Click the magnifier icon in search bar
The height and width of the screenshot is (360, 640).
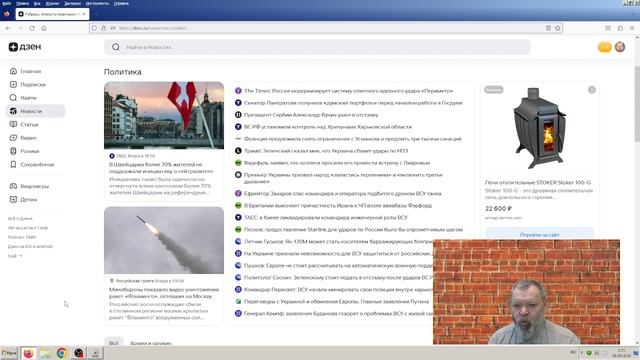(x=116, y=47)
